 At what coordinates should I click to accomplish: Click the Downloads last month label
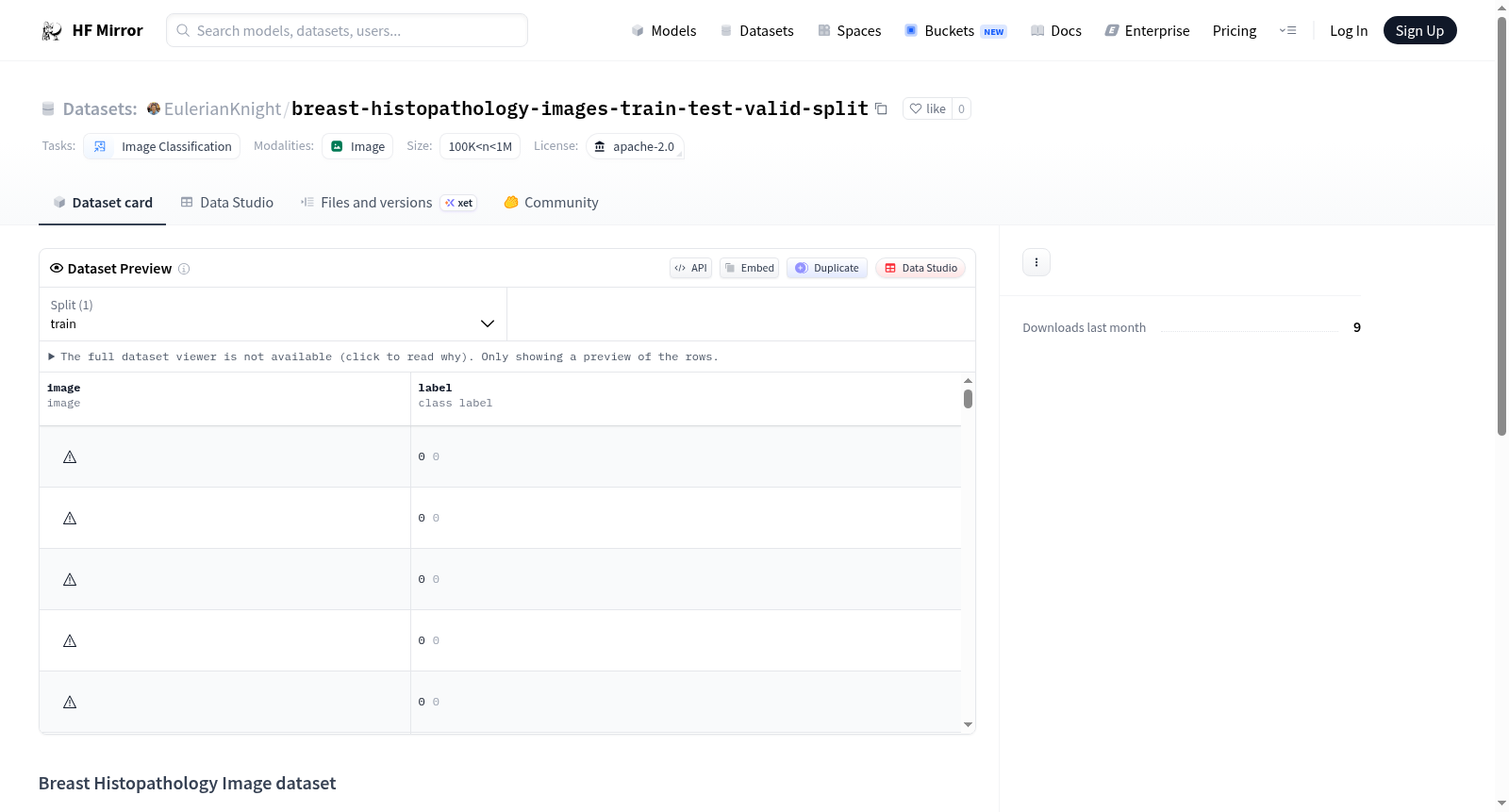tap(1085, 327)
